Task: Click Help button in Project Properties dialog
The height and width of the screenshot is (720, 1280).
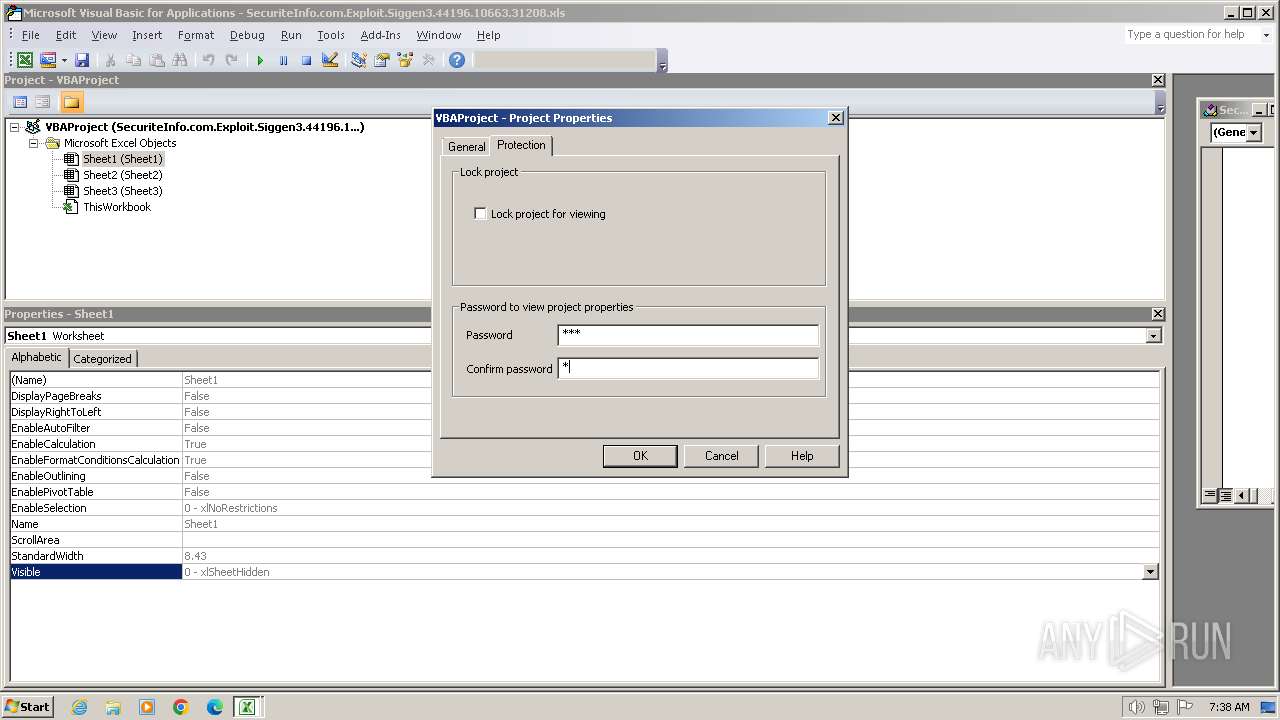Action: (x=802, y=456)
